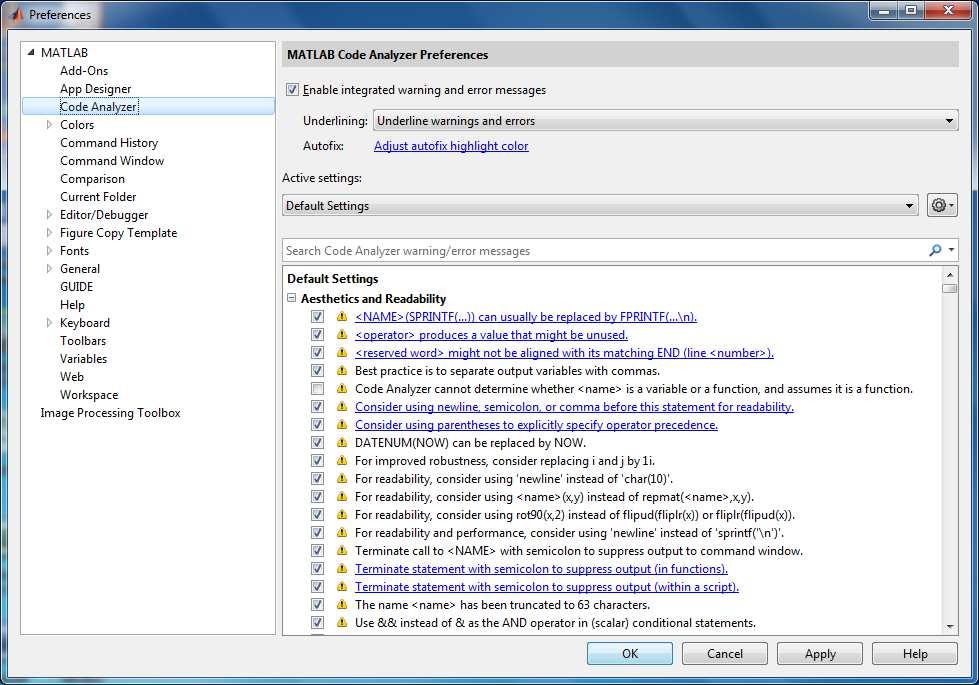Screen dimensions: 979x685
Task: Click warning icon beside 'Best practice' message
Action: [x=342, y=370]
